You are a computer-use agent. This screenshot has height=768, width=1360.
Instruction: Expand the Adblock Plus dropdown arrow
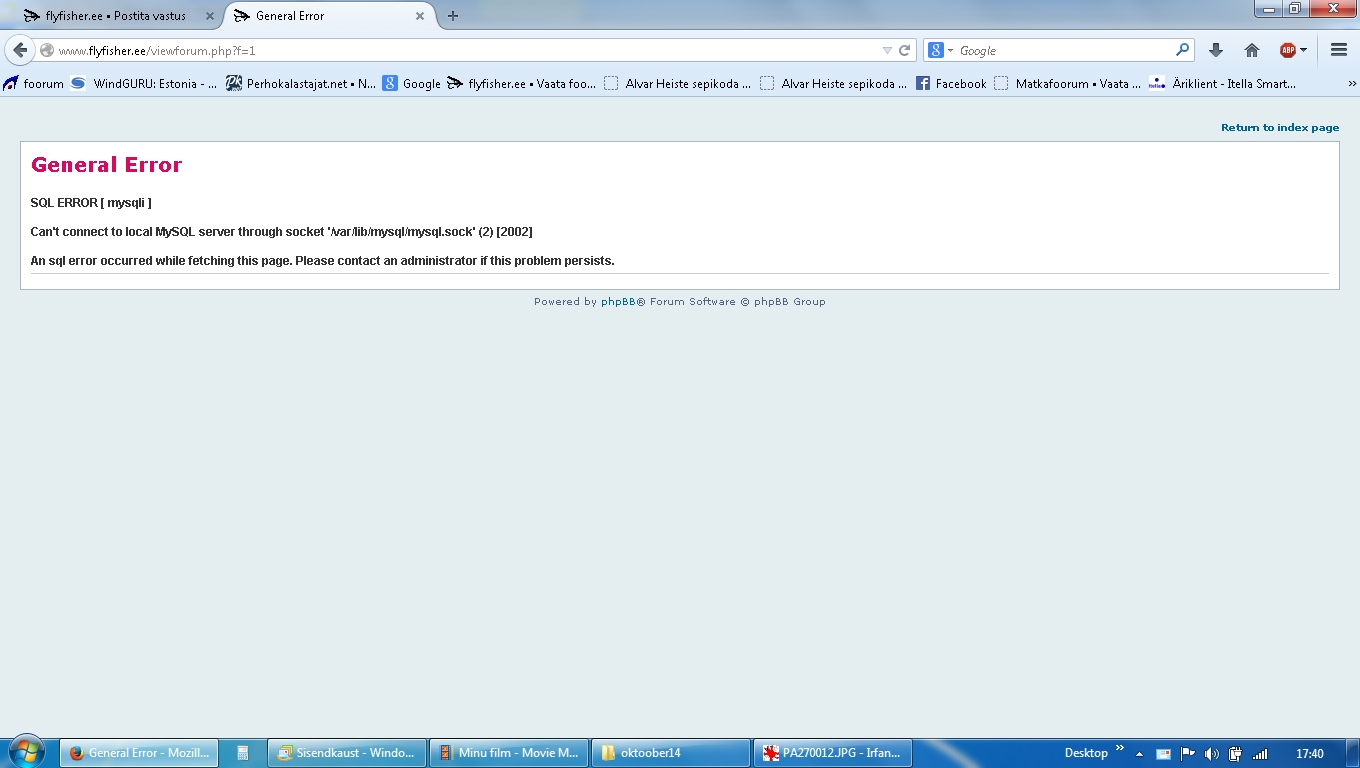[1303, 50]
